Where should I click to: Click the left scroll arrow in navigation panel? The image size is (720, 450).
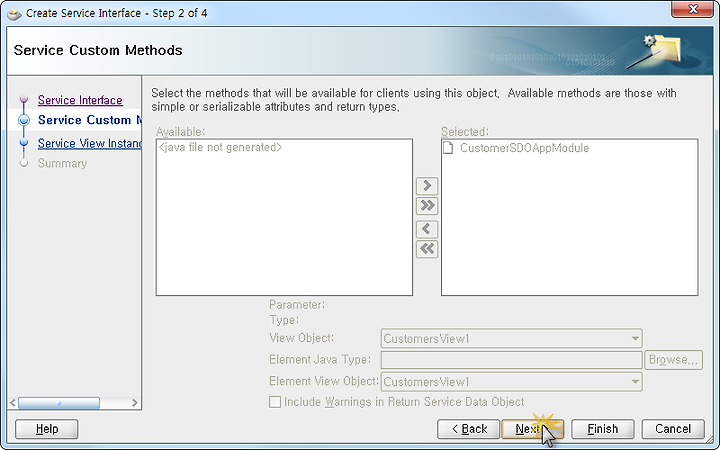[x=13, y=403]
